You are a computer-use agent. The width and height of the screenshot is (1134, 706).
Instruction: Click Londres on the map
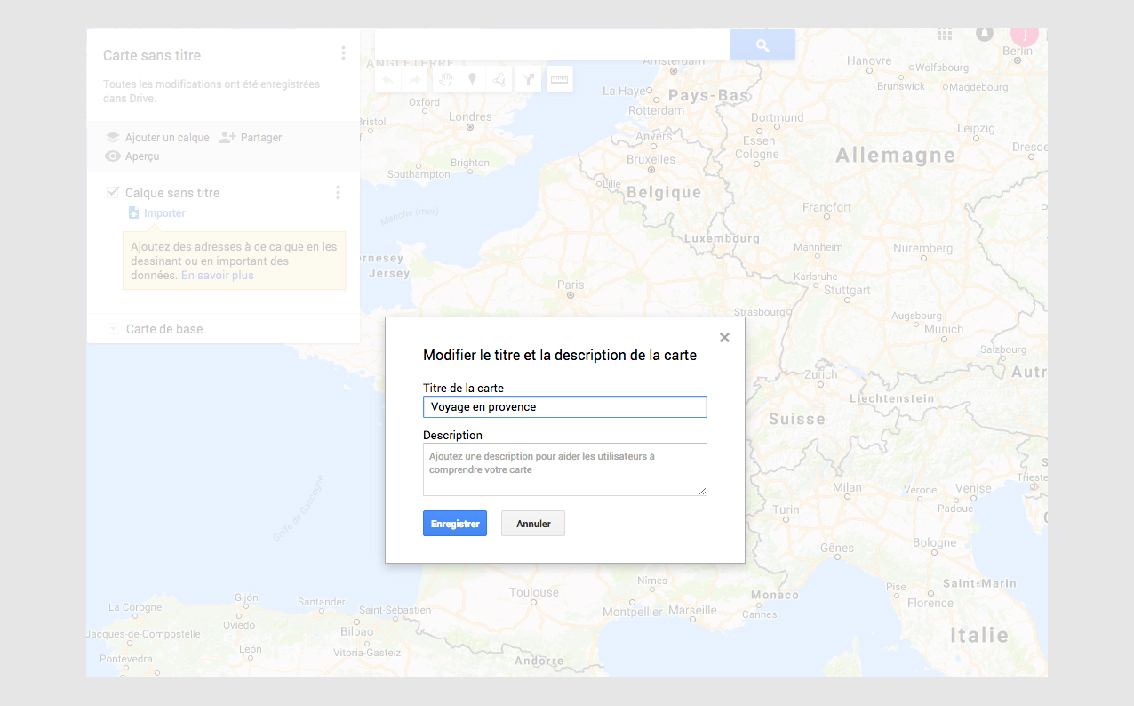click(x=470, y=116)
